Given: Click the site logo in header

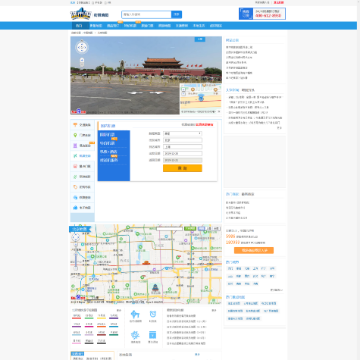Looking at the screenshot, I should pyautogui.click(x=80, y=15).
